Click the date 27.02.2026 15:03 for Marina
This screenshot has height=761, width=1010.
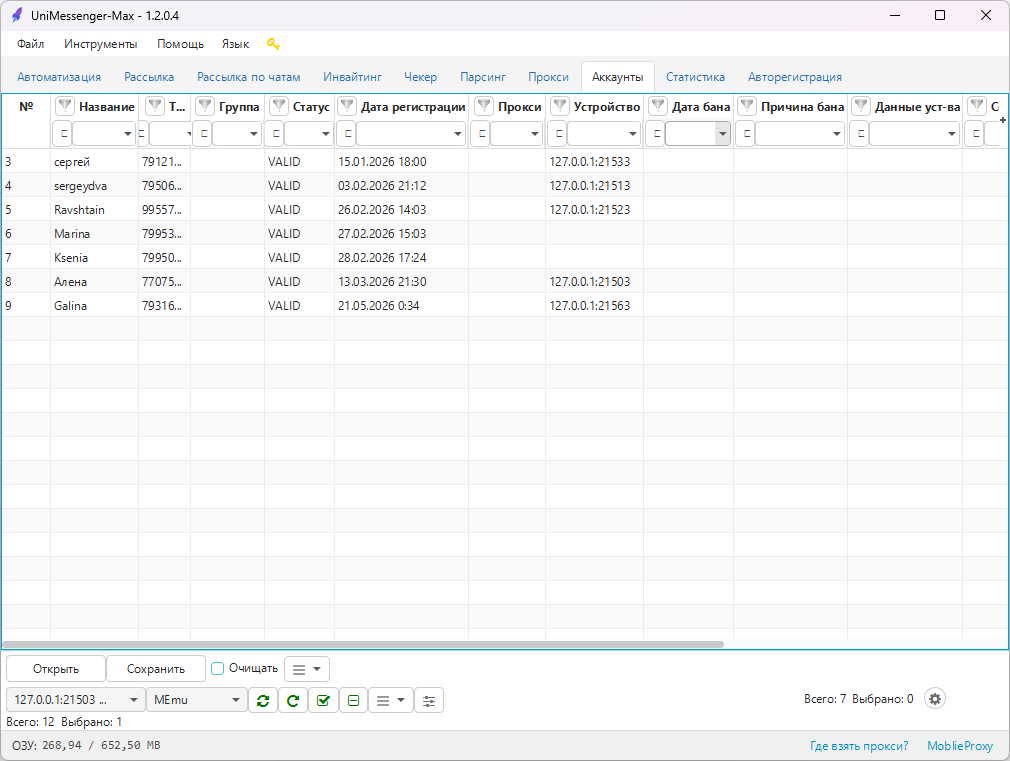pyautogui.click(x=382, y=233)
